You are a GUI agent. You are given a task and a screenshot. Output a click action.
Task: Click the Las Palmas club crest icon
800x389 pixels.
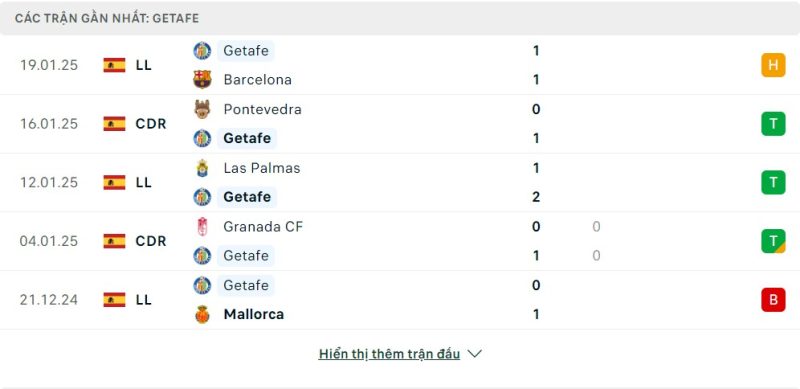click(x=203, y=168)
